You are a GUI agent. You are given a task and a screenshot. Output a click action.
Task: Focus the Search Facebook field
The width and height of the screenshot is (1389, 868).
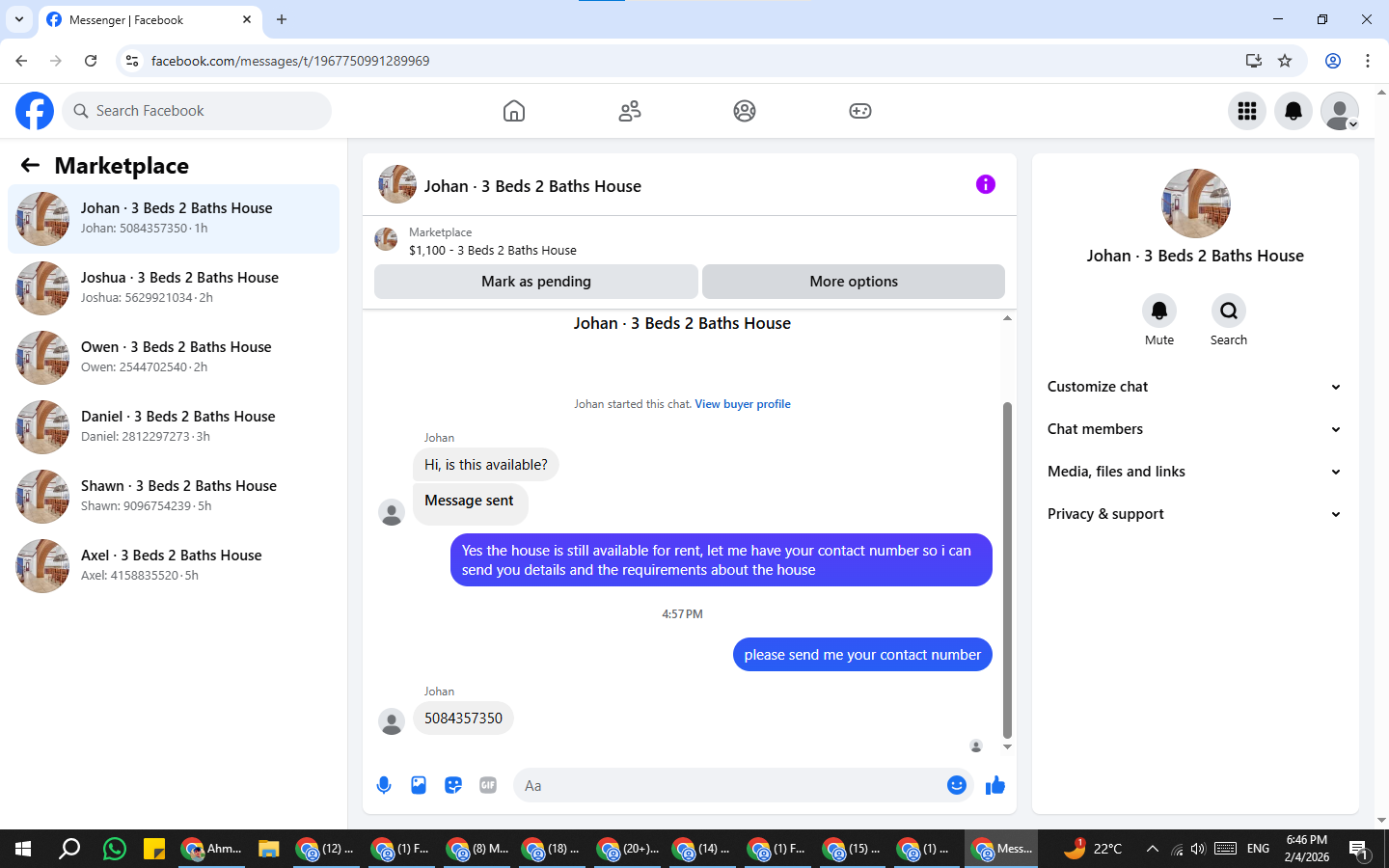pyautogui.click(x=197, y=111)
